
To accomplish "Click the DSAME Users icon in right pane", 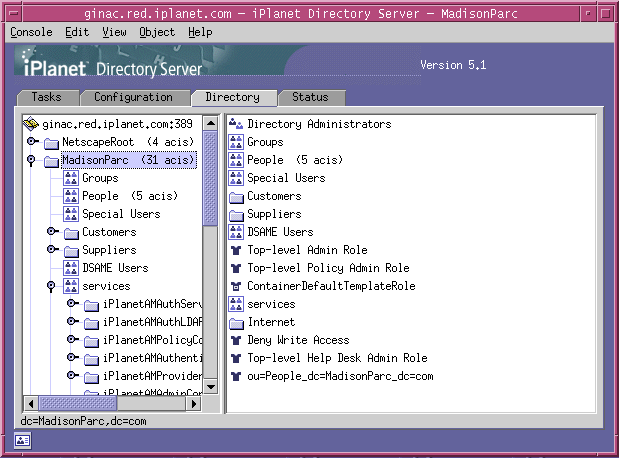I will coord(236,232).
